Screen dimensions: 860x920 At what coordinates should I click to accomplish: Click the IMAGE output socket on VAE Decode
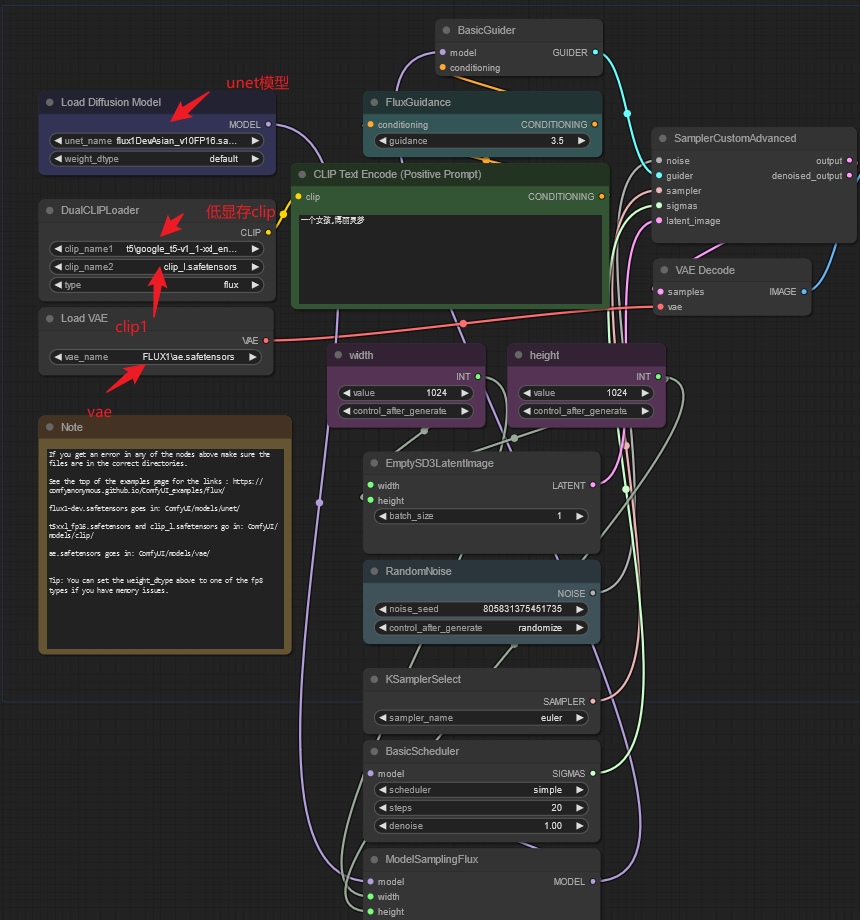point(804,292)
